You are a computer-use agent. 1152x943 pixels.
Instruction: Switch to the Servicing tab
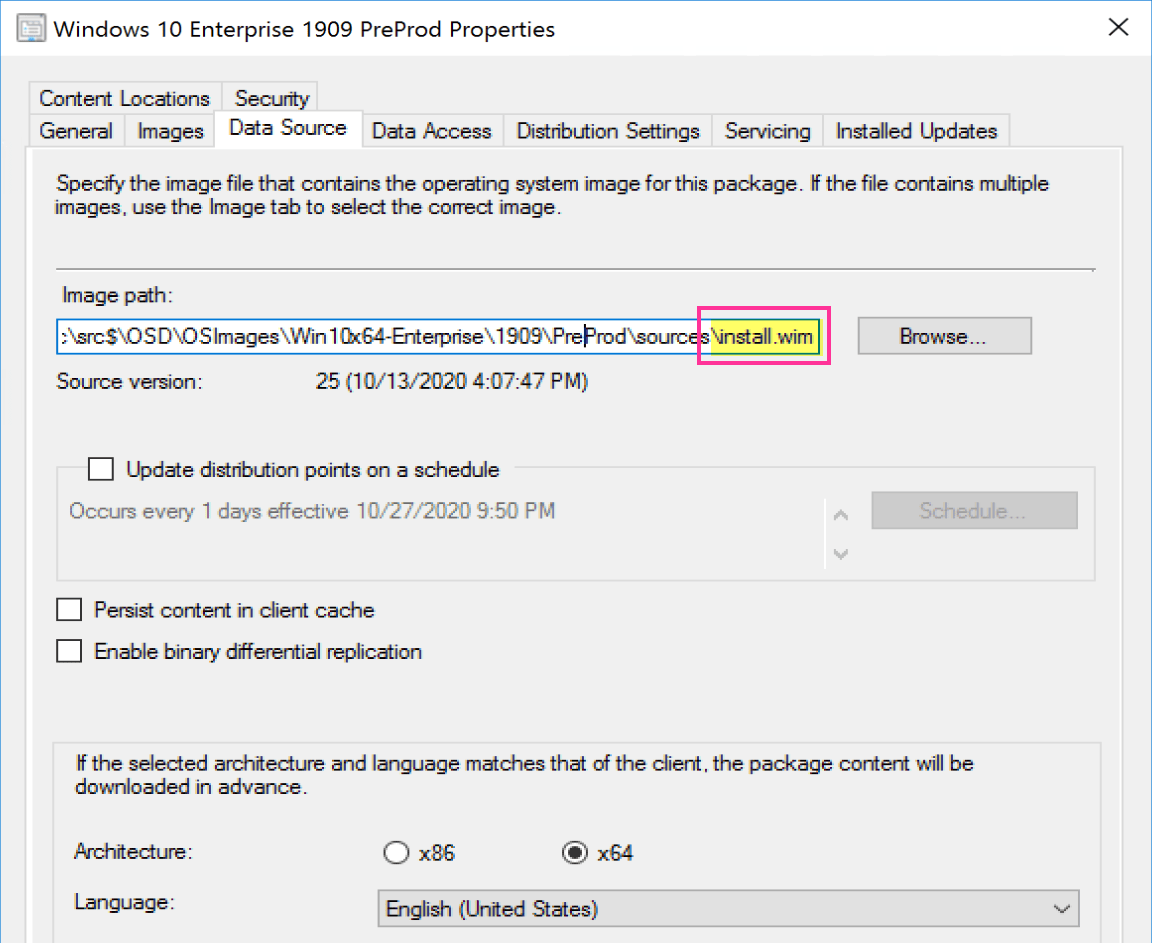point(767,131)
